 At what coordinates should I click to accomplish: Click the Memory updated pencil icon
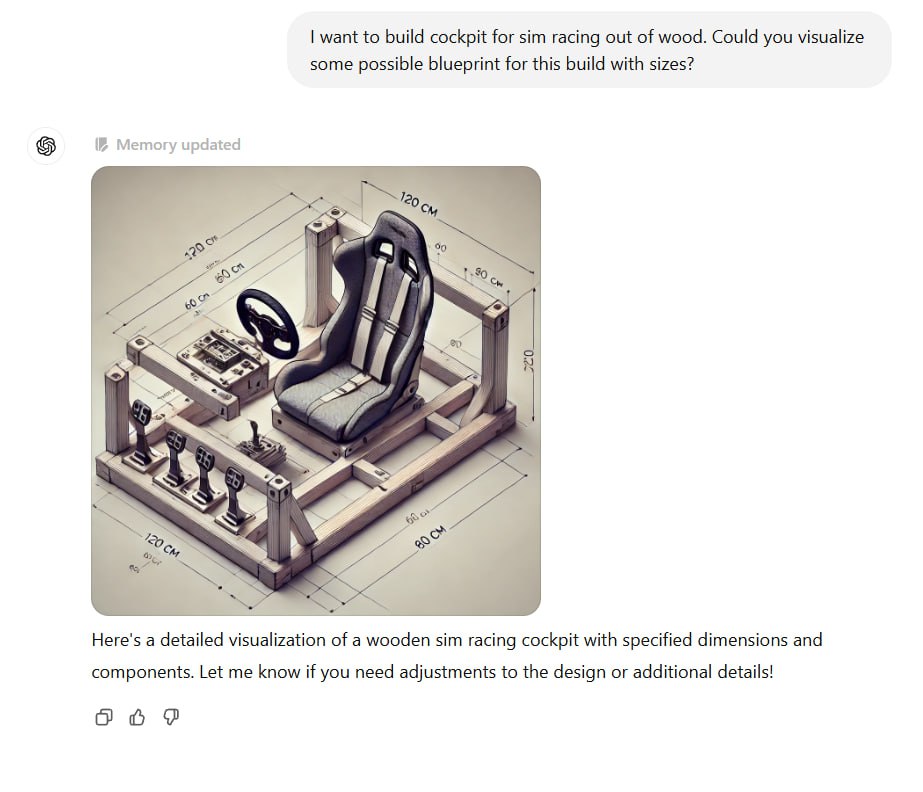(x=101, y=144)
